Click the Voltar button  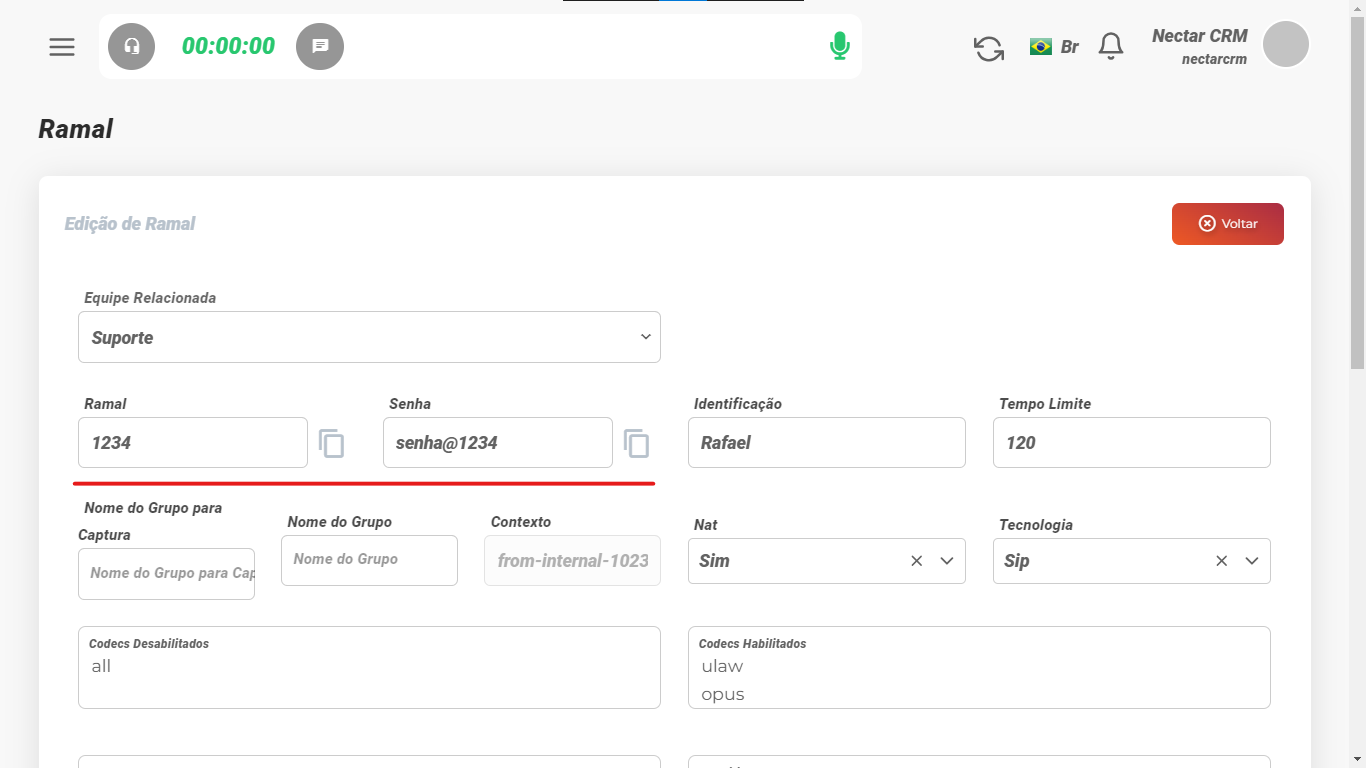click(x=1228, y=224)
